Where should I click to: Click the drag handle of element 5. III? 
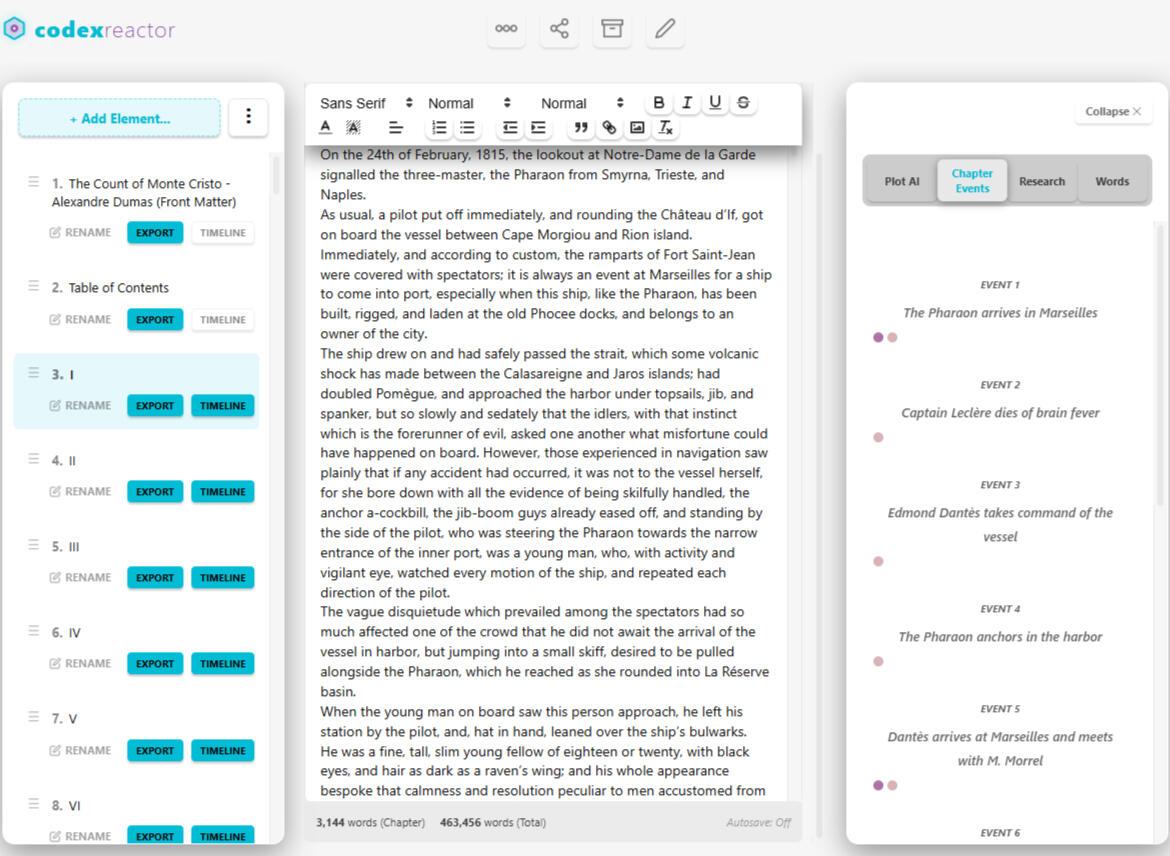(x=34, y=545)
